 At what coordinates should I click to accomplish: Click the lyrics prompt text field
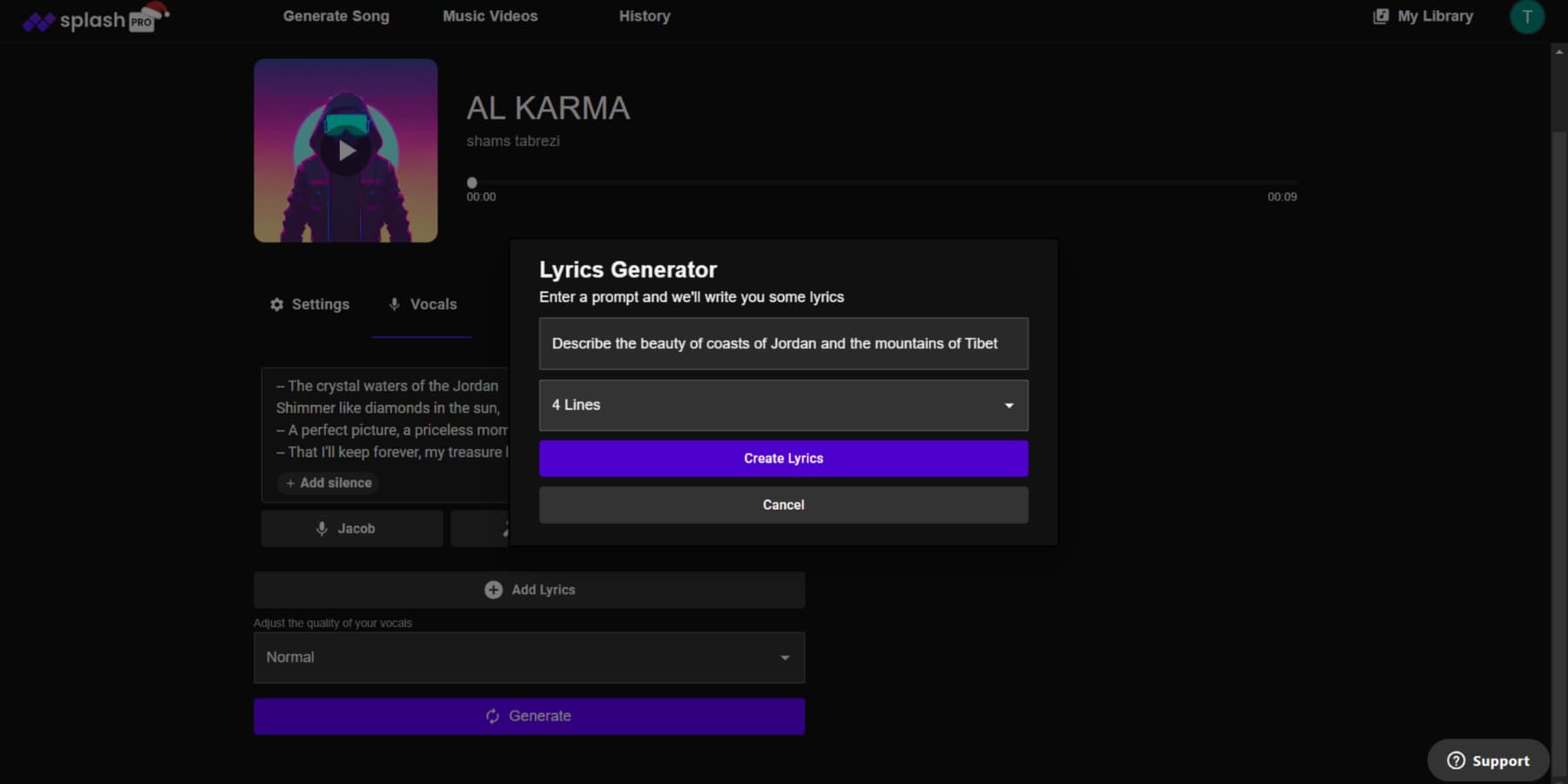coord(783,344)
